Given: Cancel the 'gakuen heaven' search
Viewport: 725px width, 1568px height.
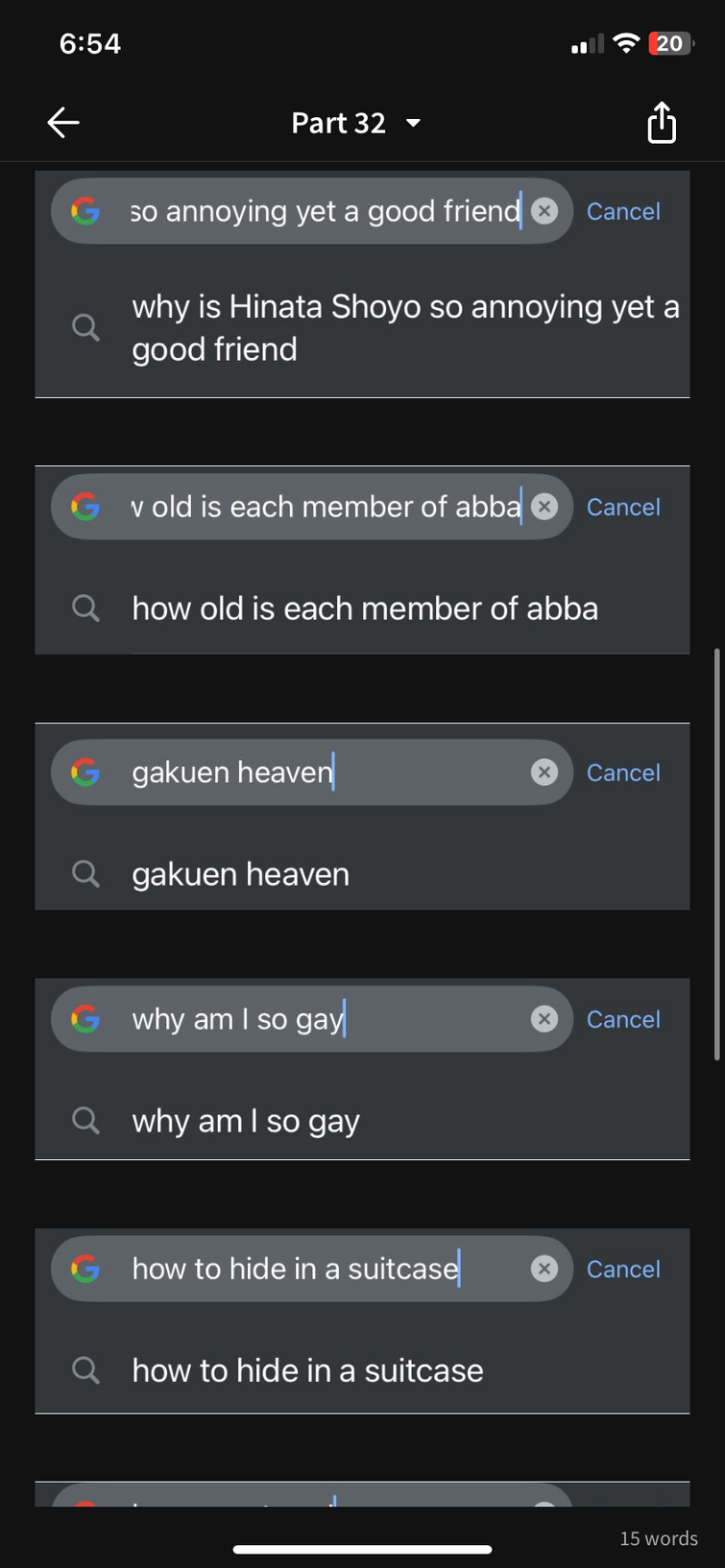Looking at the screenshot, I should click(623, 772).
